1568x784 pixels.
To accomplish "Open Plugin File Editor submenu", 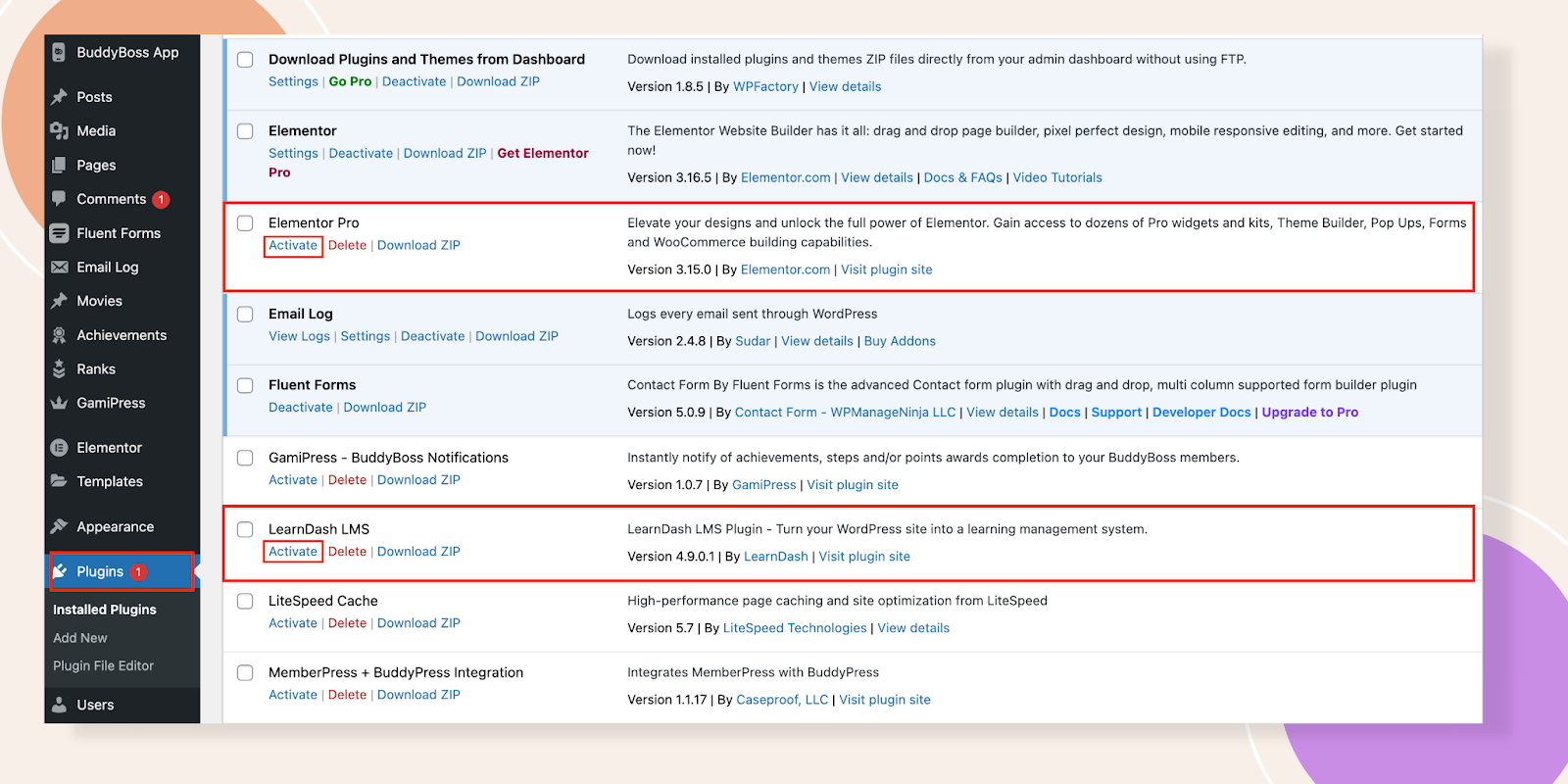I will pyautogui.click(x=104, y=666).
